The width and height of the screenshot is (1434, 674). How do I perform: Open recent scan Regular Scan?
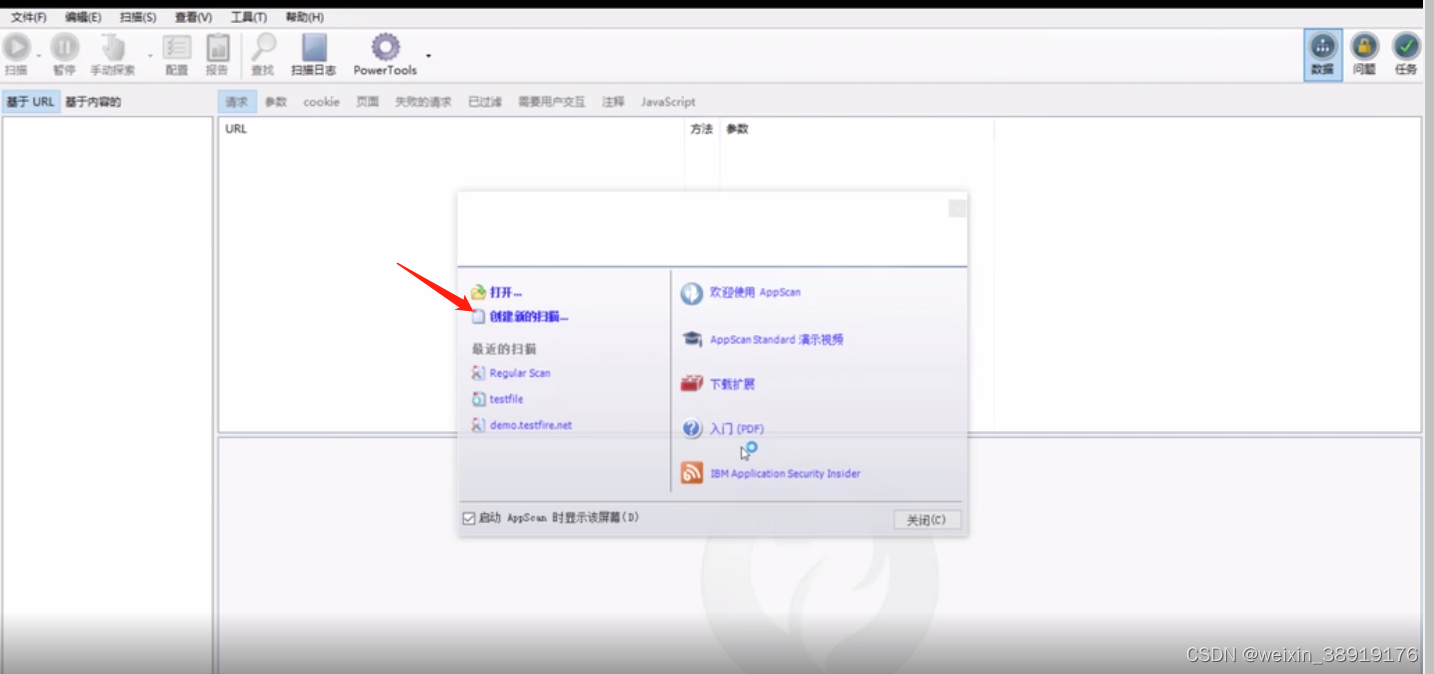point(520,373)
